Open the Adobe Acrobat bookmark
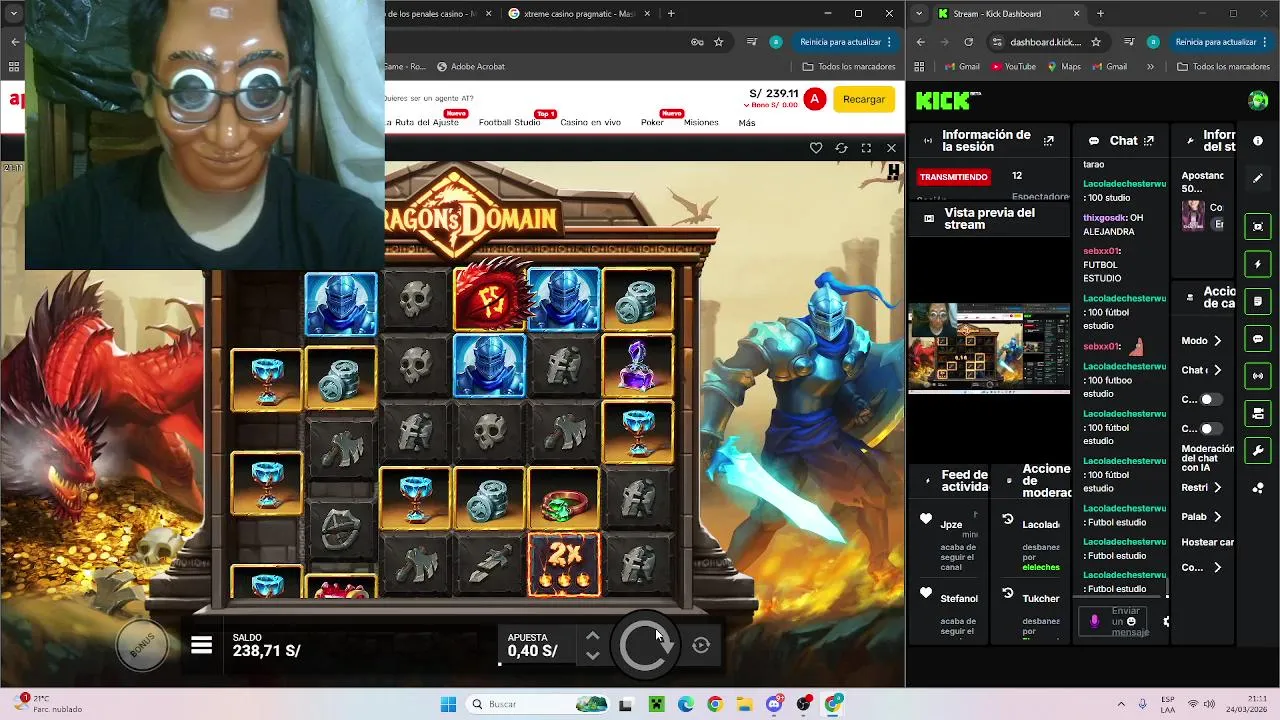 [470, 67]
